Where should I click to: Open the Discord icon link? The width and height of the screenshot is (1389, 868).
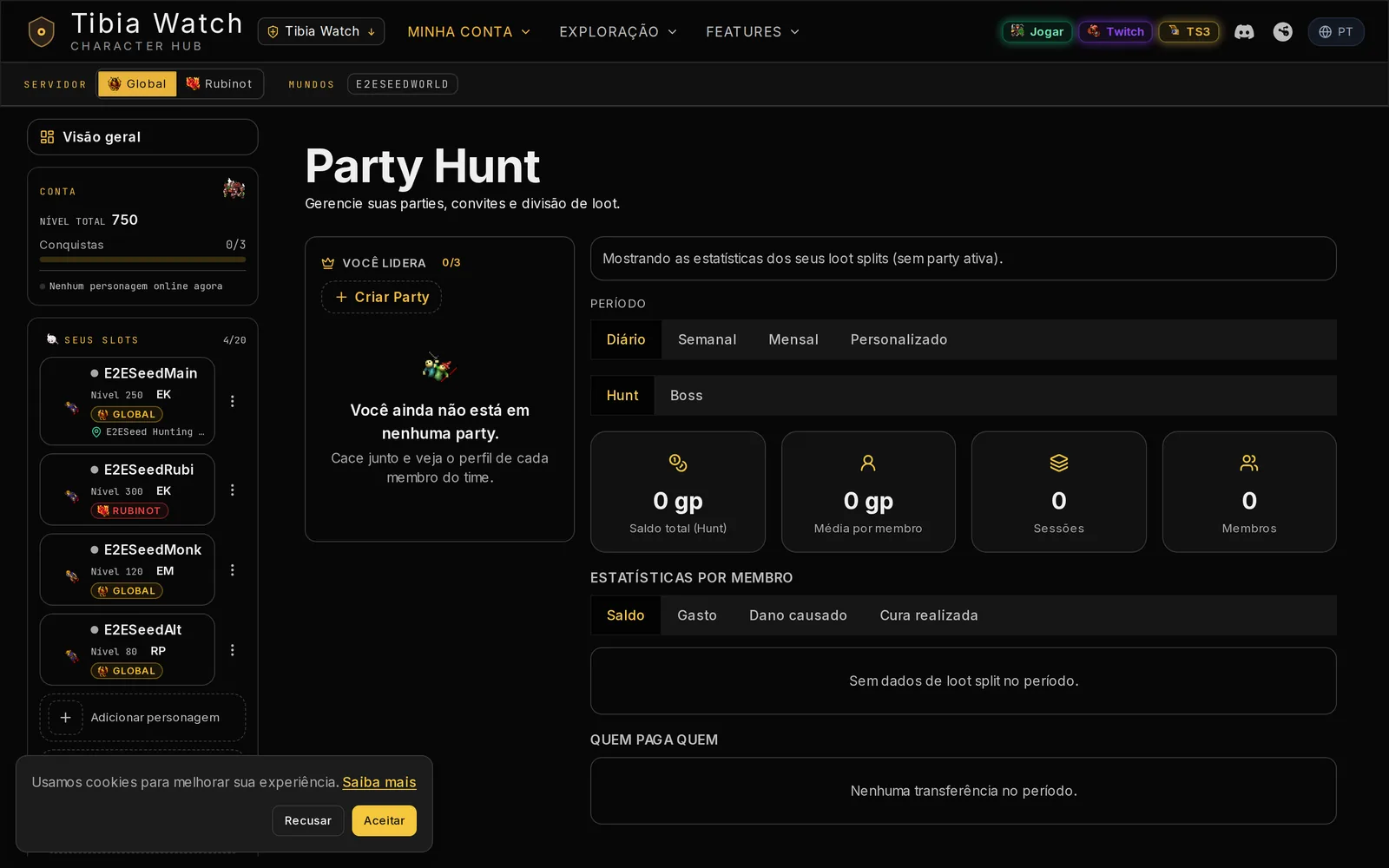[1244, 32]
